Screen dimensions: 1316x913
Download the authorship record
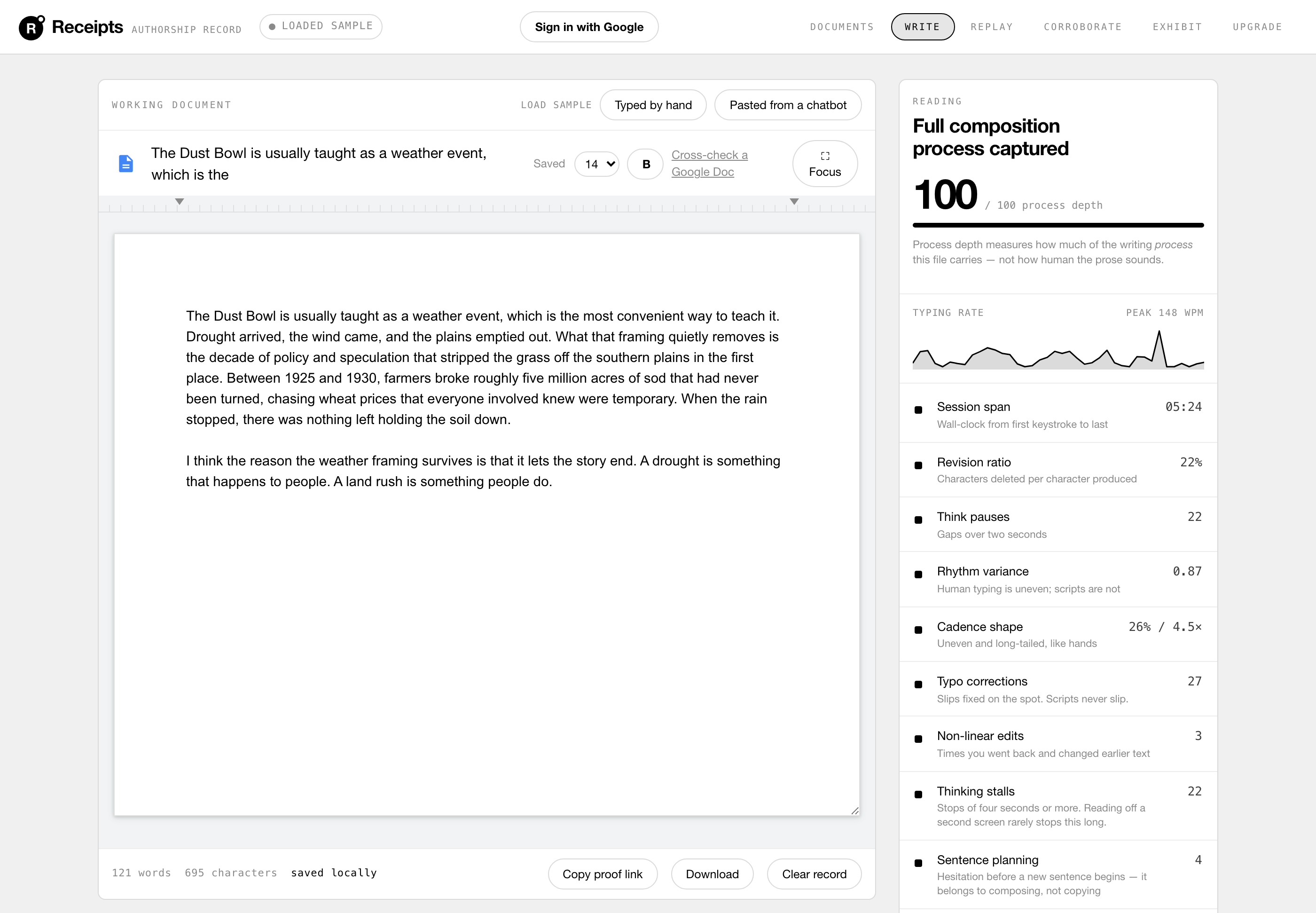[x=712, y=874]
